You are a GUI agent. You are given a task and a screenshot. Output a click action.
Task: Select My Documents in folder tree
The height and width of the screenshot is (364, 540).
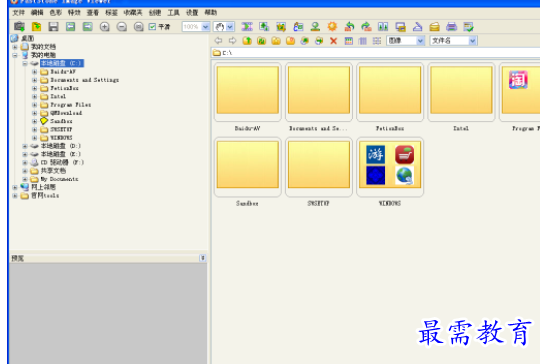[59, 179]
